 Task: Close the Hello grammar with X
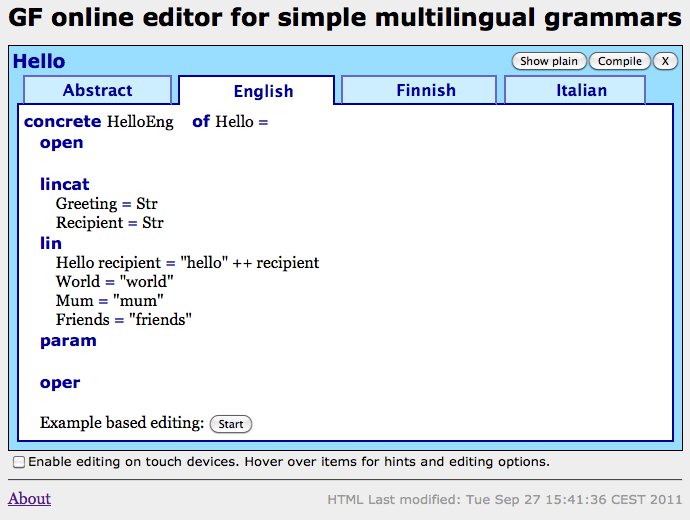(x=665, y=61)
